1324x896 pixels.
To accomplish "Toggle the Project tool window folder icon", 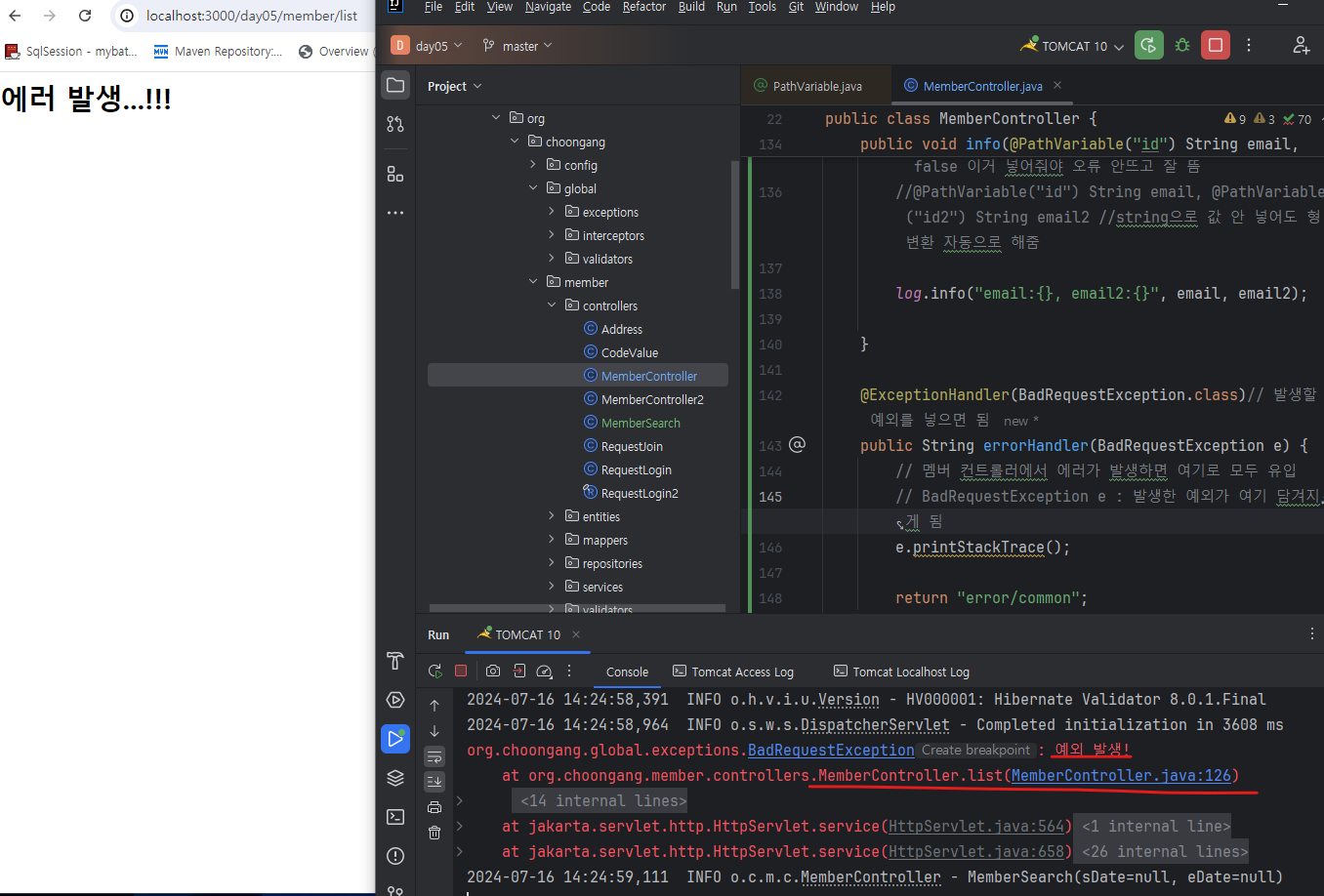I will [395, 86].
